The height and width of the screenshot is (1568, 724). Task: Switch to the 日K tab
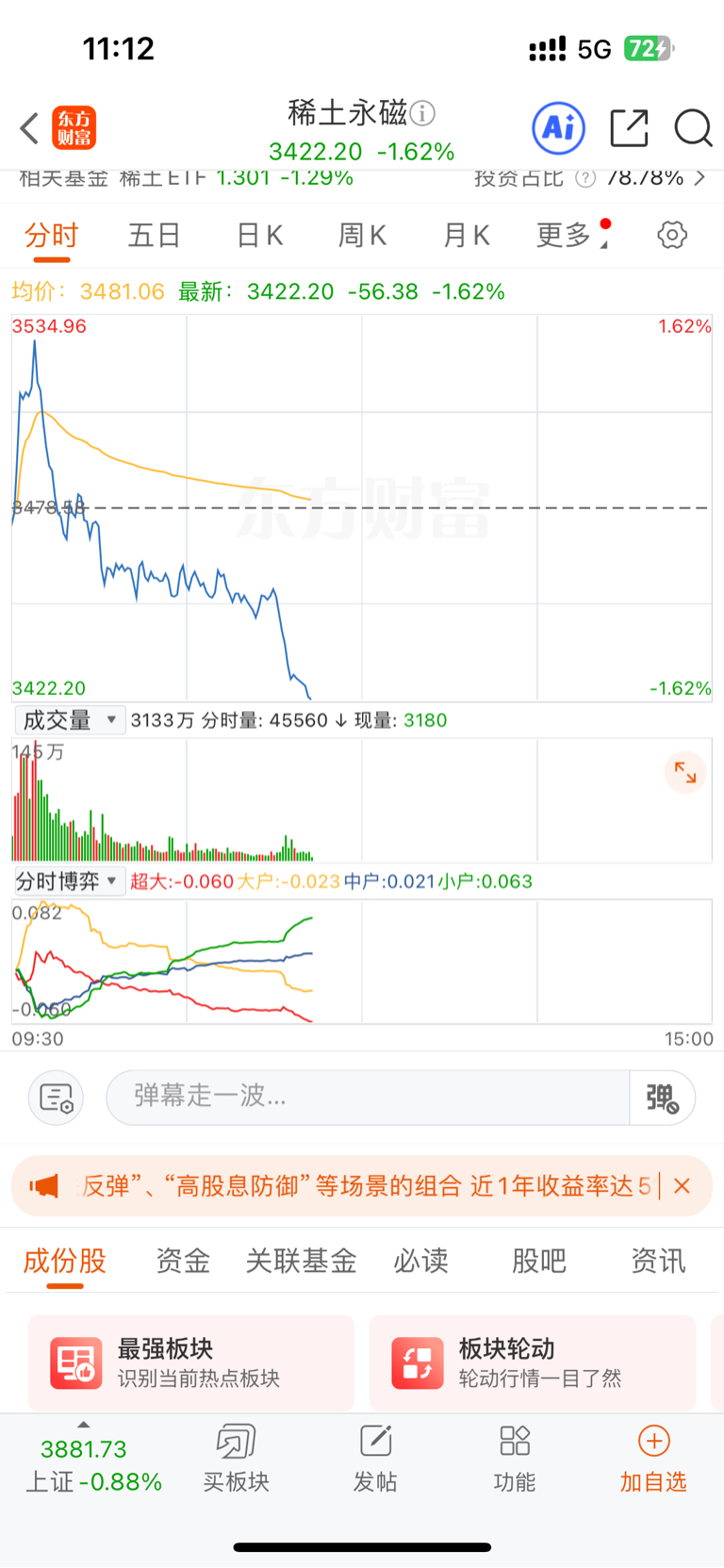259,235
